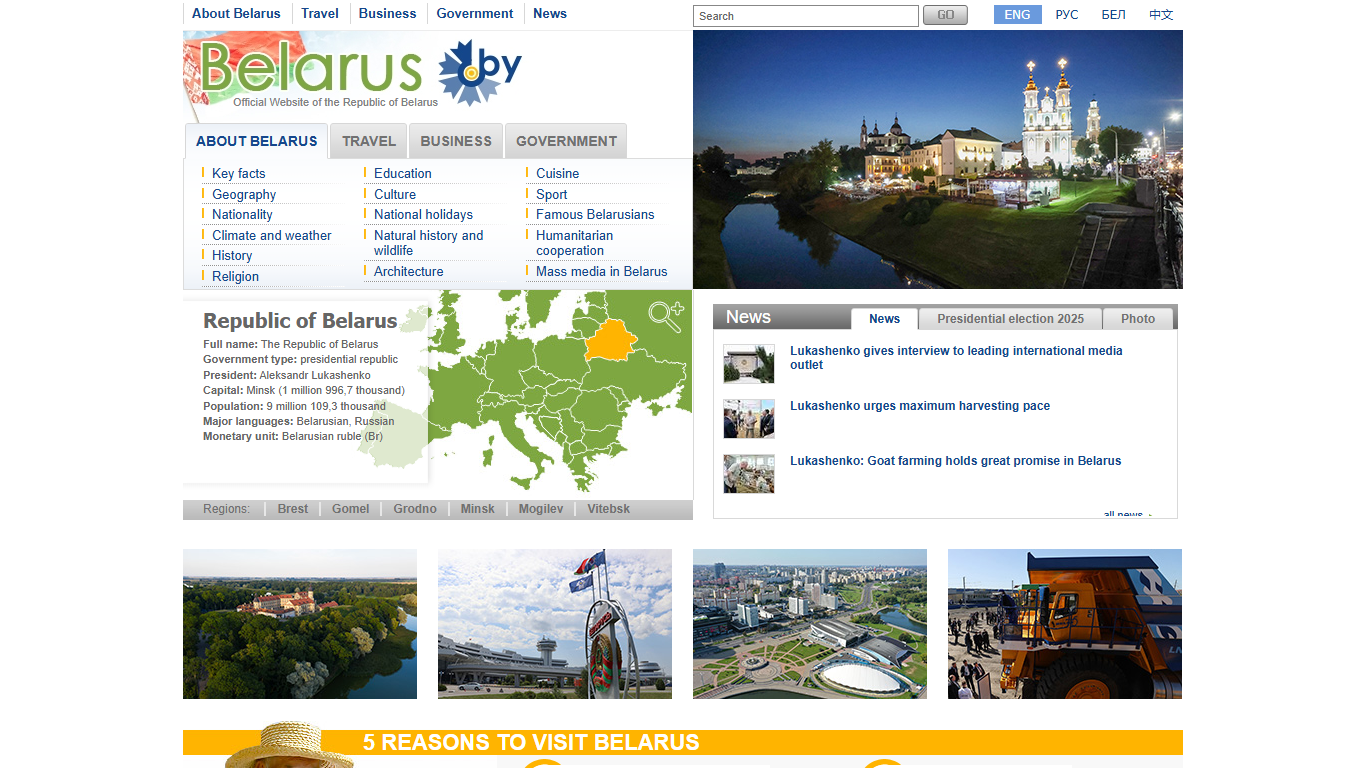Open the Lukashenko interview news headline
The image size is (1366, 768).
[956, 358]
